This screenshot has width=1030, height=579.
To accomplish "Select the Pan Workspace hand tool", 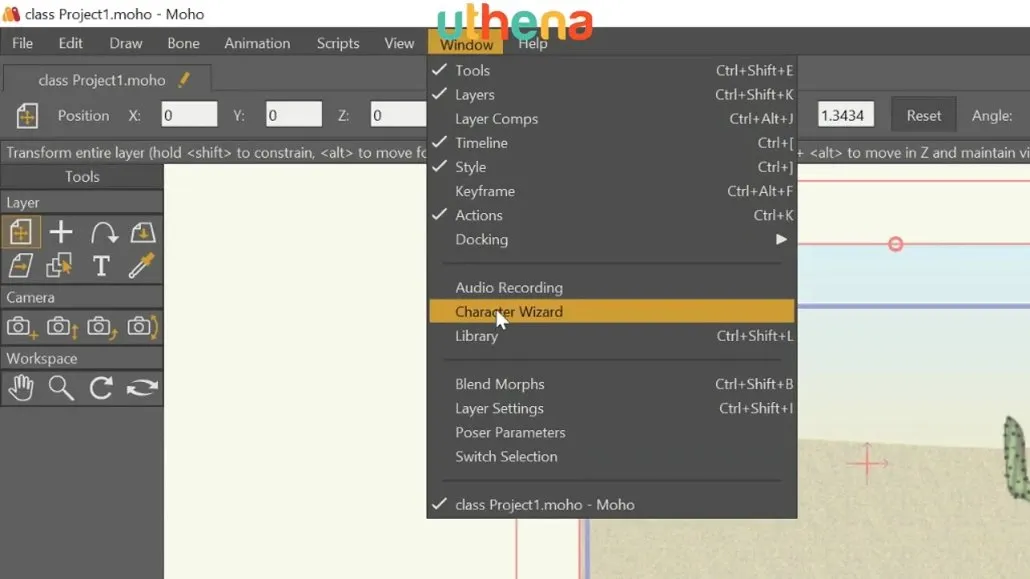I will (x=21, y=388).
